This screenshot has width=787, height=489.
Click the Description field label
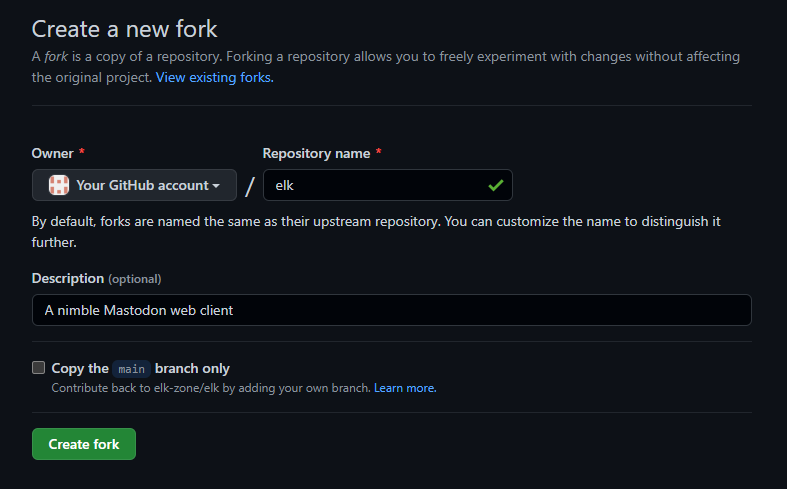pyautogui.click(x=67, y=278)
